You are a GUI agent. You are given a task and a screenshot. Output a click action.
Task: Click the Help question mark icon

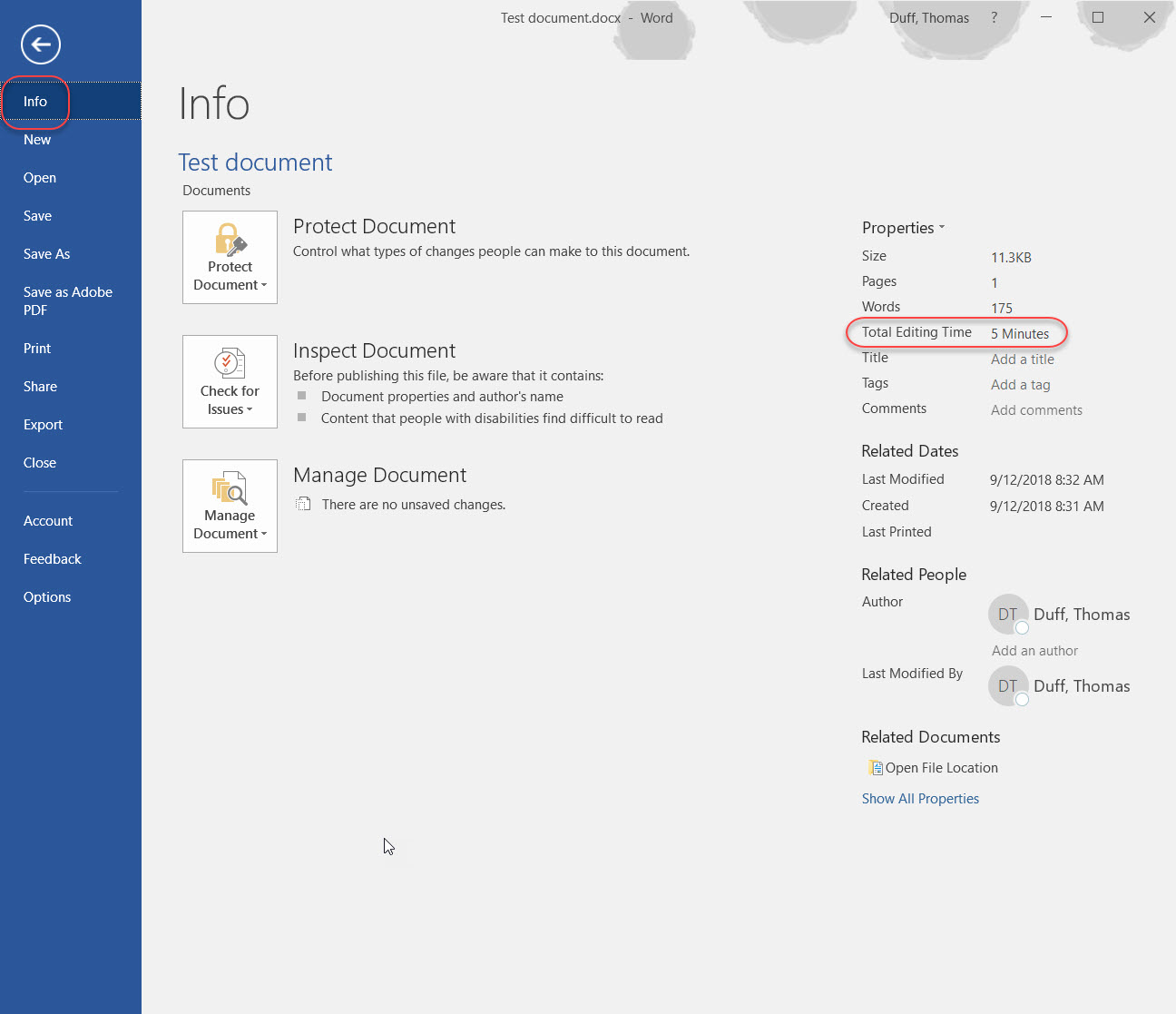point(995,18)
